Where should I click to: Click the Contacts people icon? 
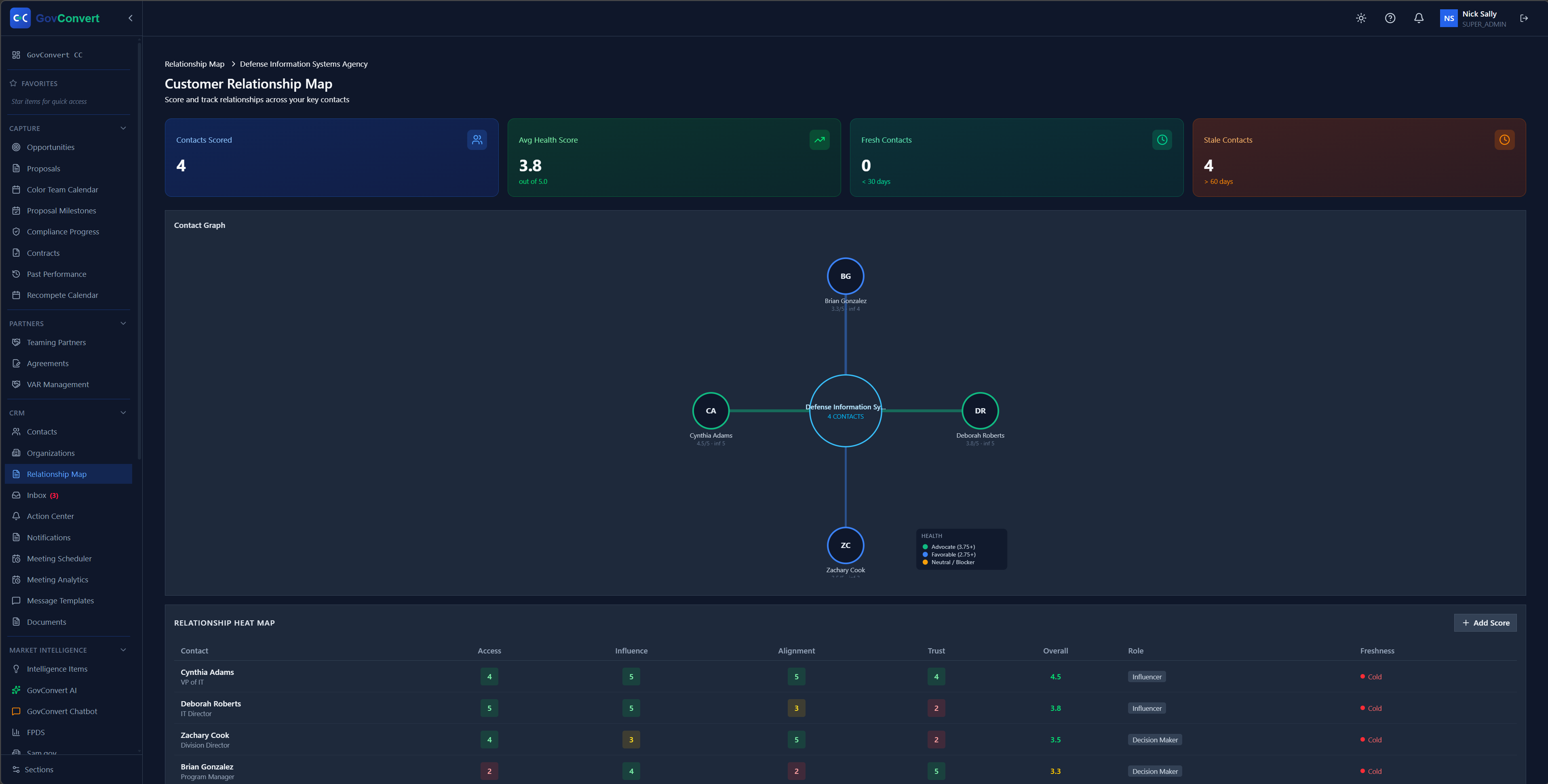(x=16, y=431)
